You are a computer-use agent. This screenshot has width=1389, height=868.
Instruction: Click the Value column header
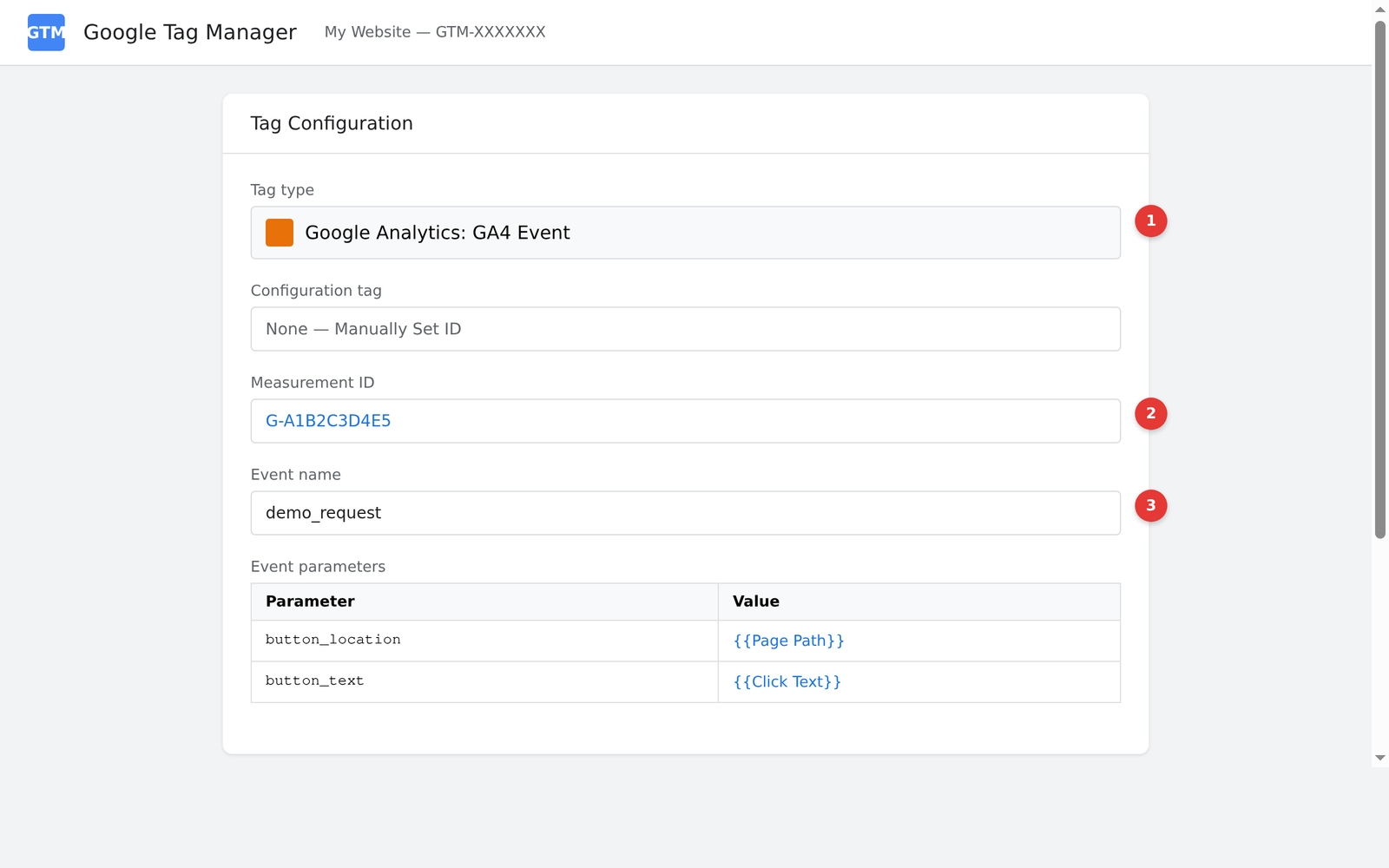(x=756, y=601)
